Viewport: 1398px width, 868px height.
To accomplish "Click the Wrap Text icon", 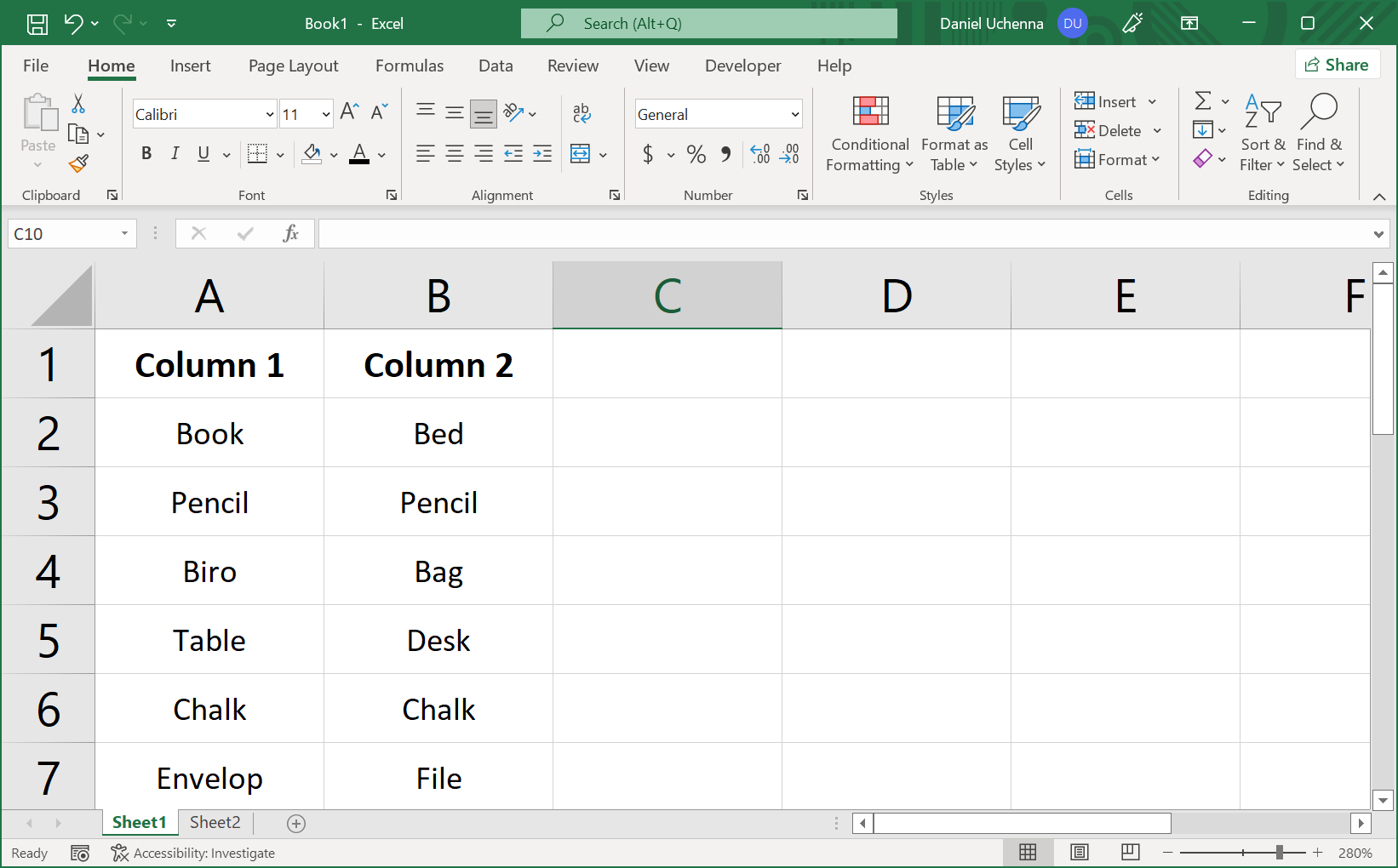I will pos(582,112).
